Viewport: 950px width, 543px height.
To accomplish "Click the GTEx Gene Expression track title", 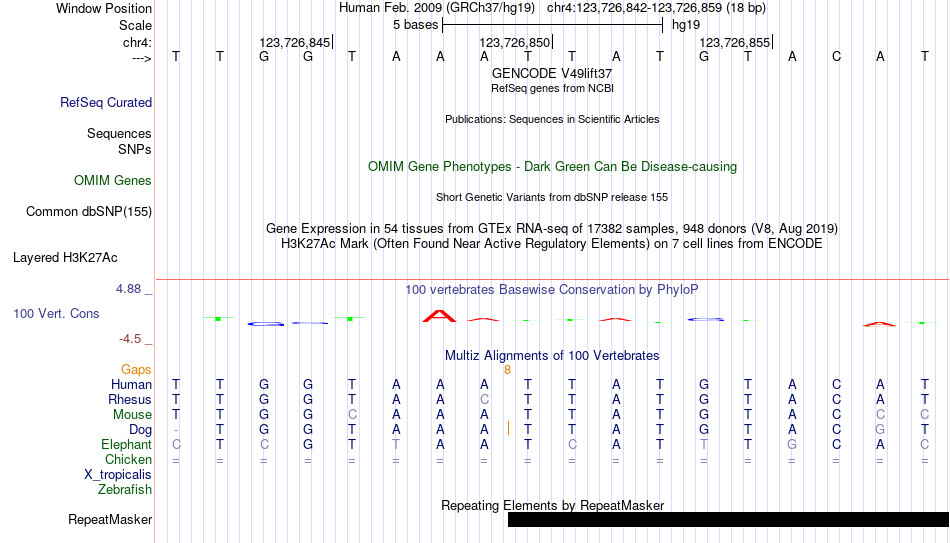I will pyautogui.click(x=552, y=228).
